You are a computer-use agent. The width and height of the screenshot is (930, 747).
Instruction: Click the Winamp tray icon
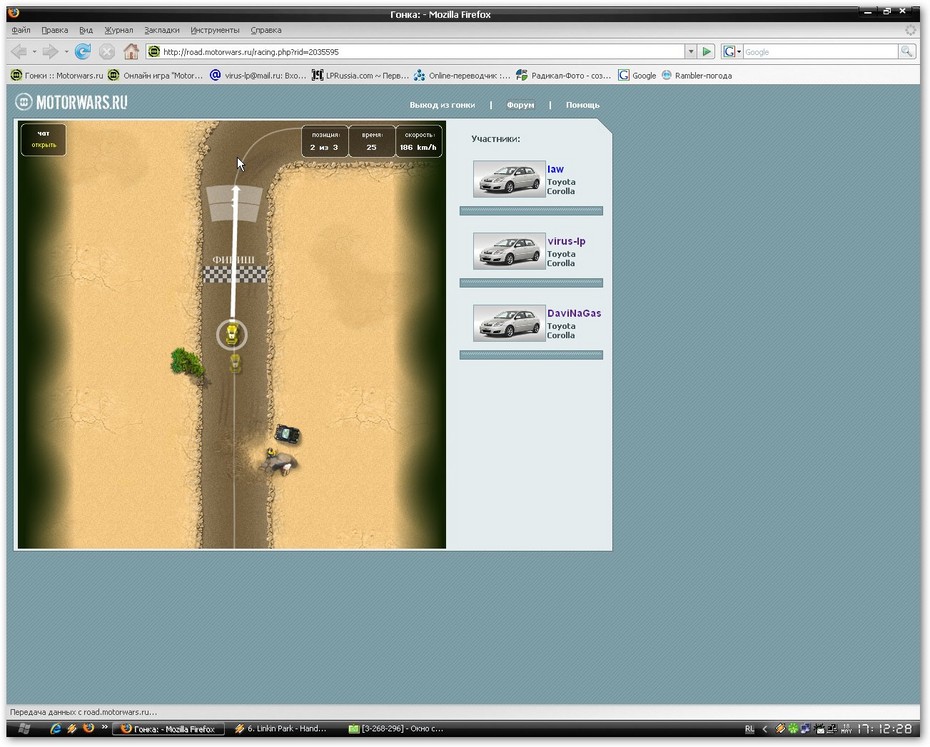tap(780, 729)
